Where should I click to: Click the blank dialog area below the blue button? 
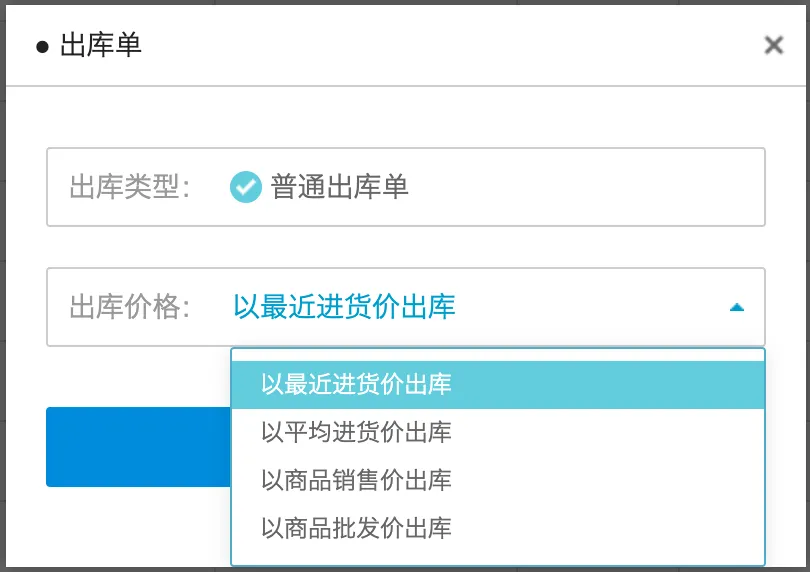(x=130, y=525)
